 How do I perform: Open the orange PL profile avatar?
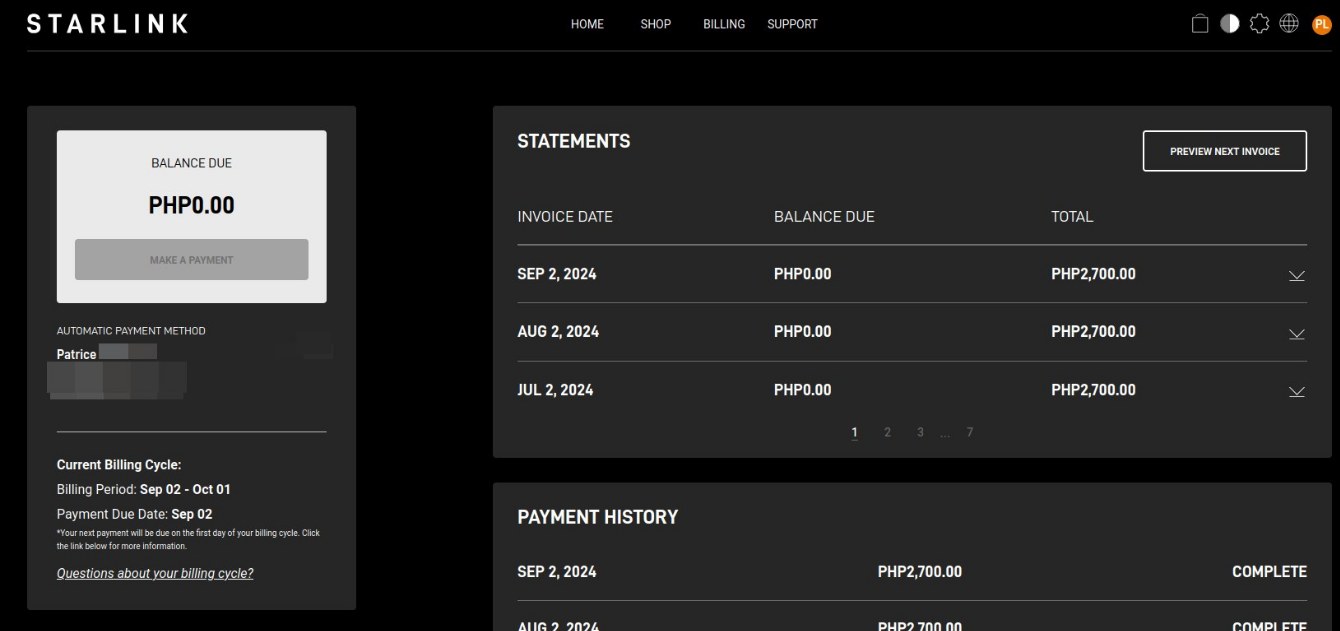coord(1321,24)
